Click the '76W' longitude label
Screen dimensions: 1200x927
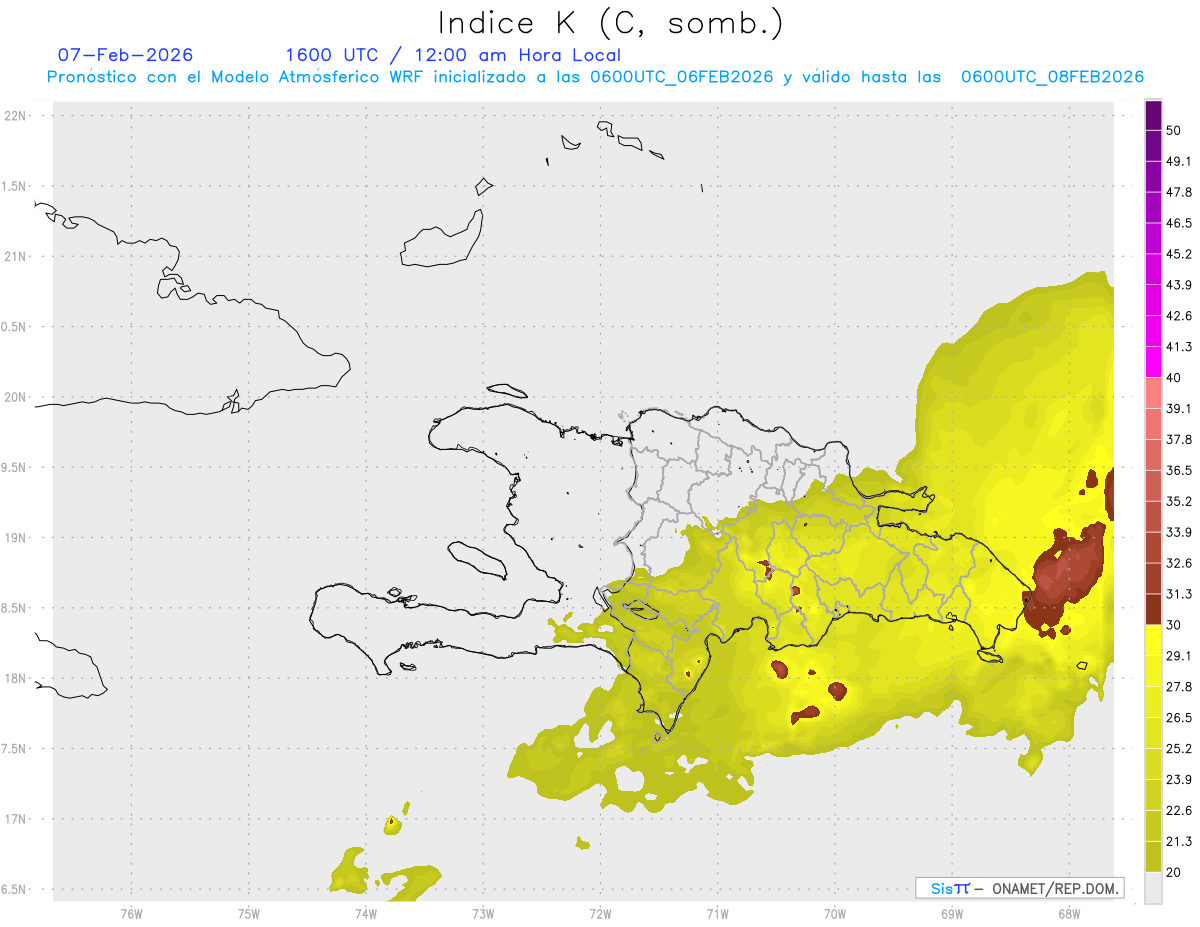pyautogui.click(x=131, y=913)
